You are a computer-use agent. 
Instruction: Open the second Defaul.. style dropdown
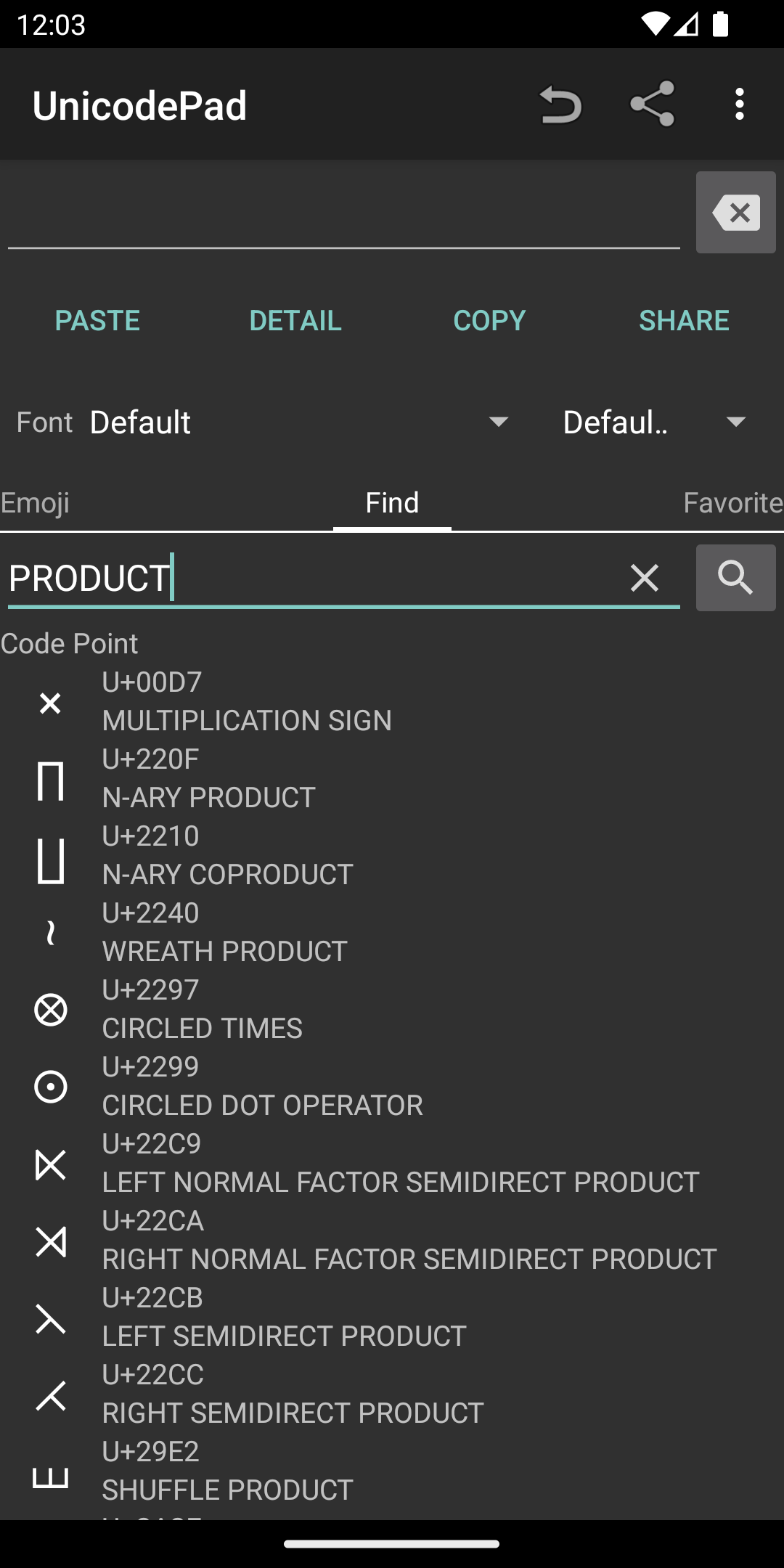(x=656, y=422)
